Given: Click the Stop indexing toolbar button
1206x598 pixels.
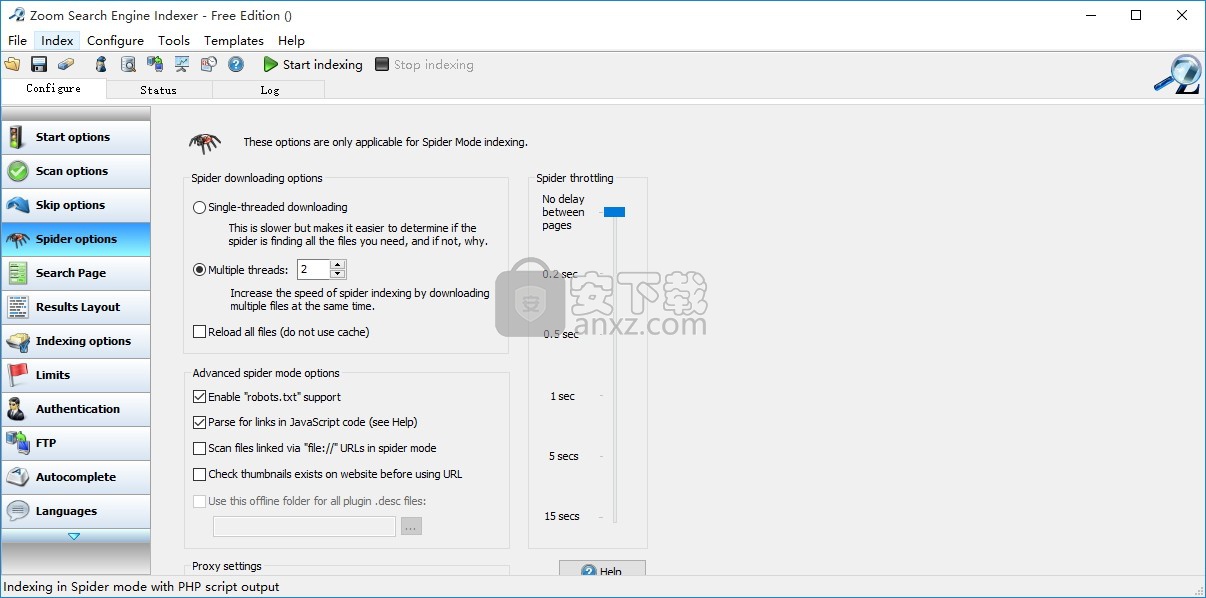Looking at the screenshot, I should click(424, 64).
